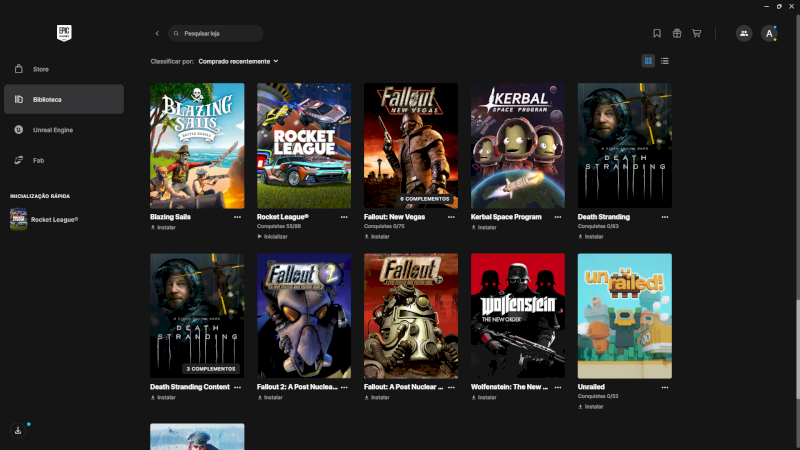Install Fallout 2

270,397
